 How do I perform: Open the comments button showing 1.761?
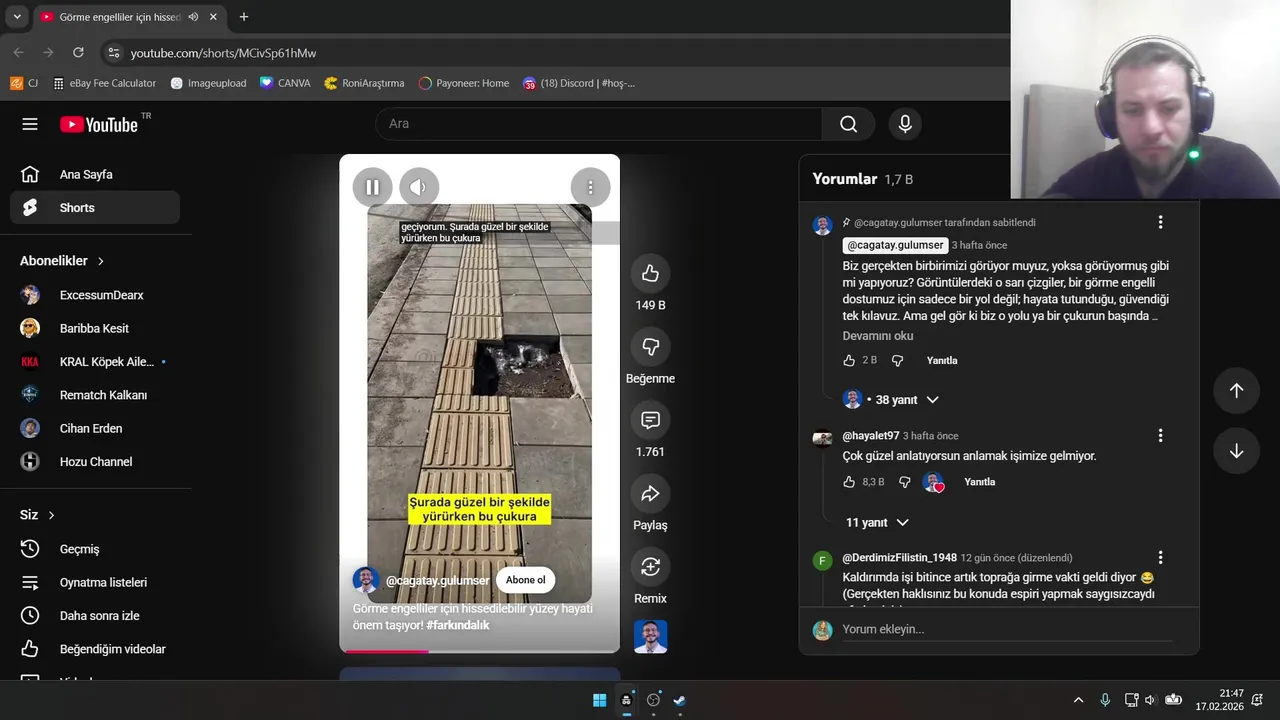[650, 420]
